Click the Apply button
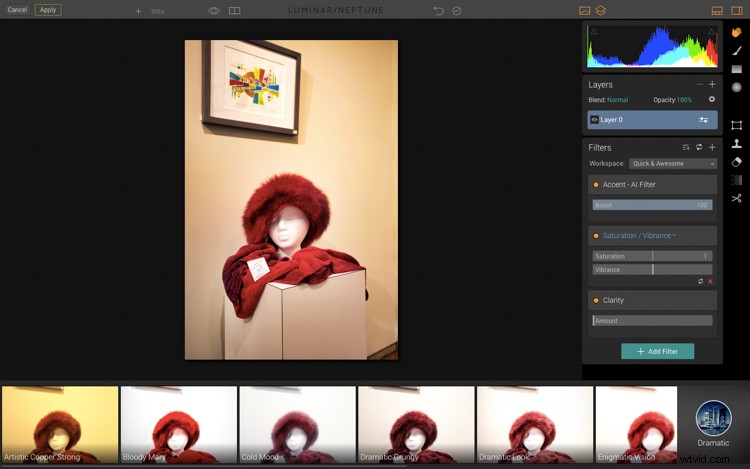 tap(48, 10)
